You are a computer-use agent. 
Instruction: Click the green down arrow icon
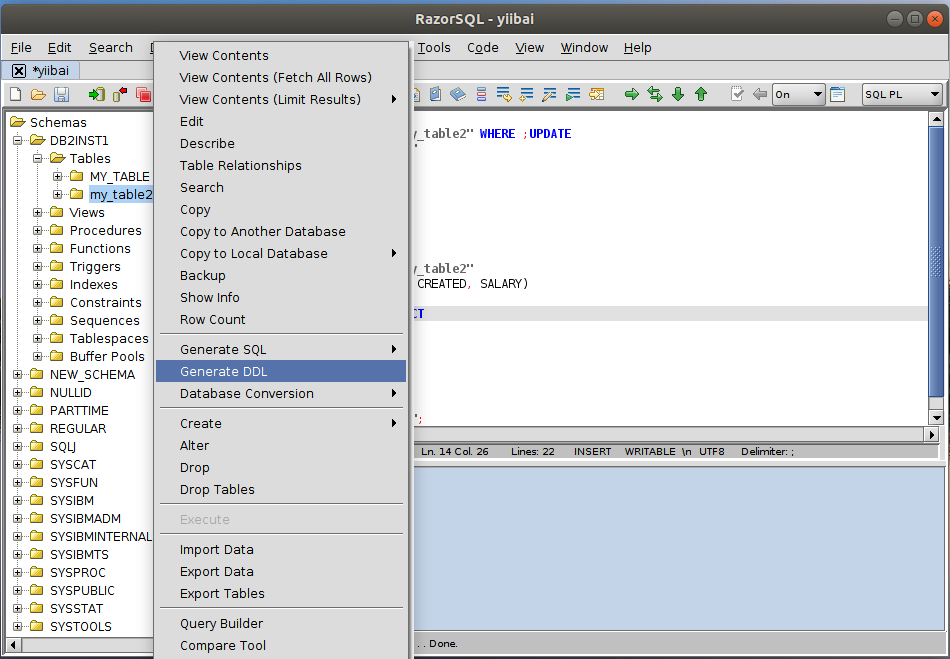click(x=678, y=94)
